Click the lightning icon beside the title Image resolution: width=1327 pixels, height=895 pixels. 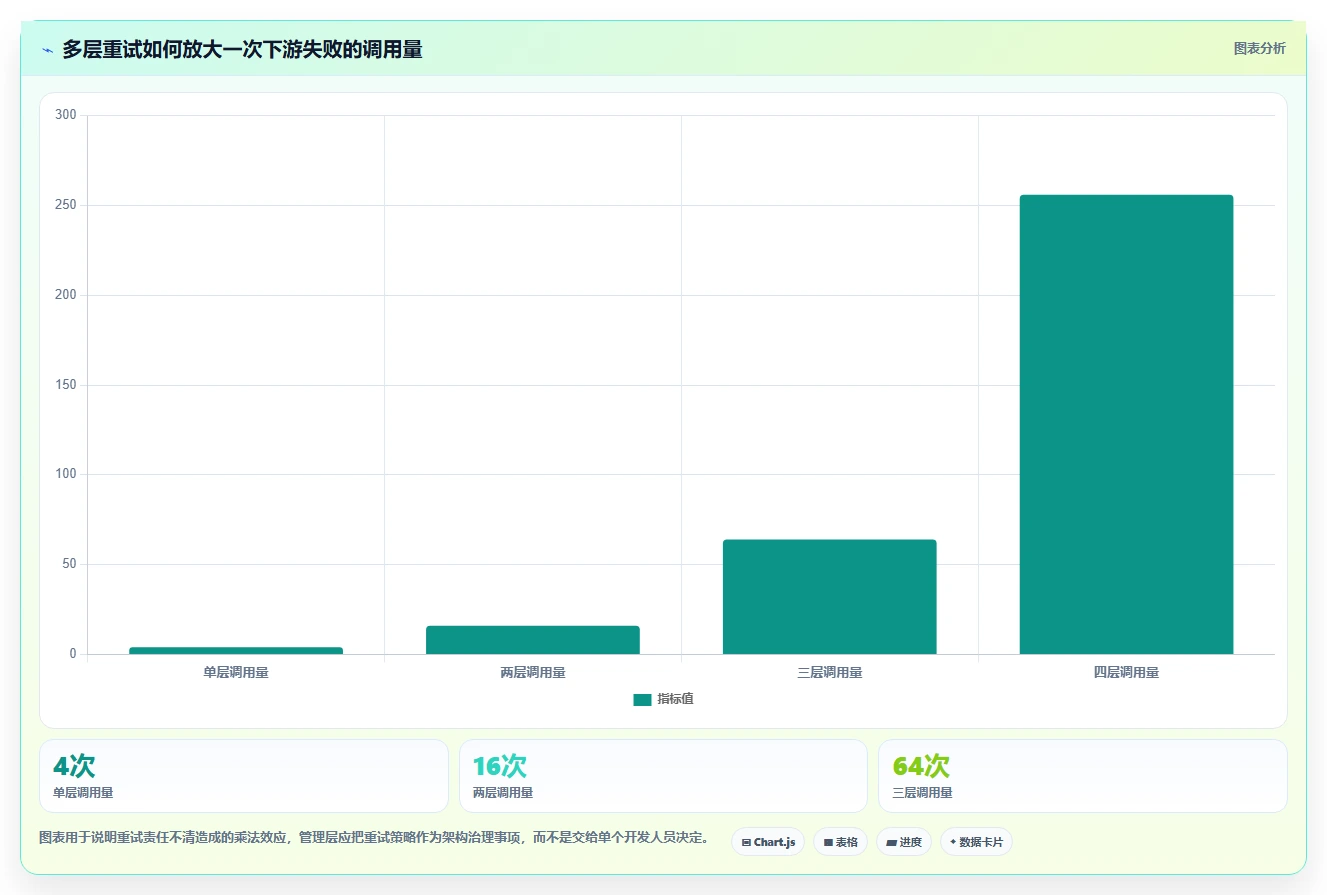(x=47, y=49)
